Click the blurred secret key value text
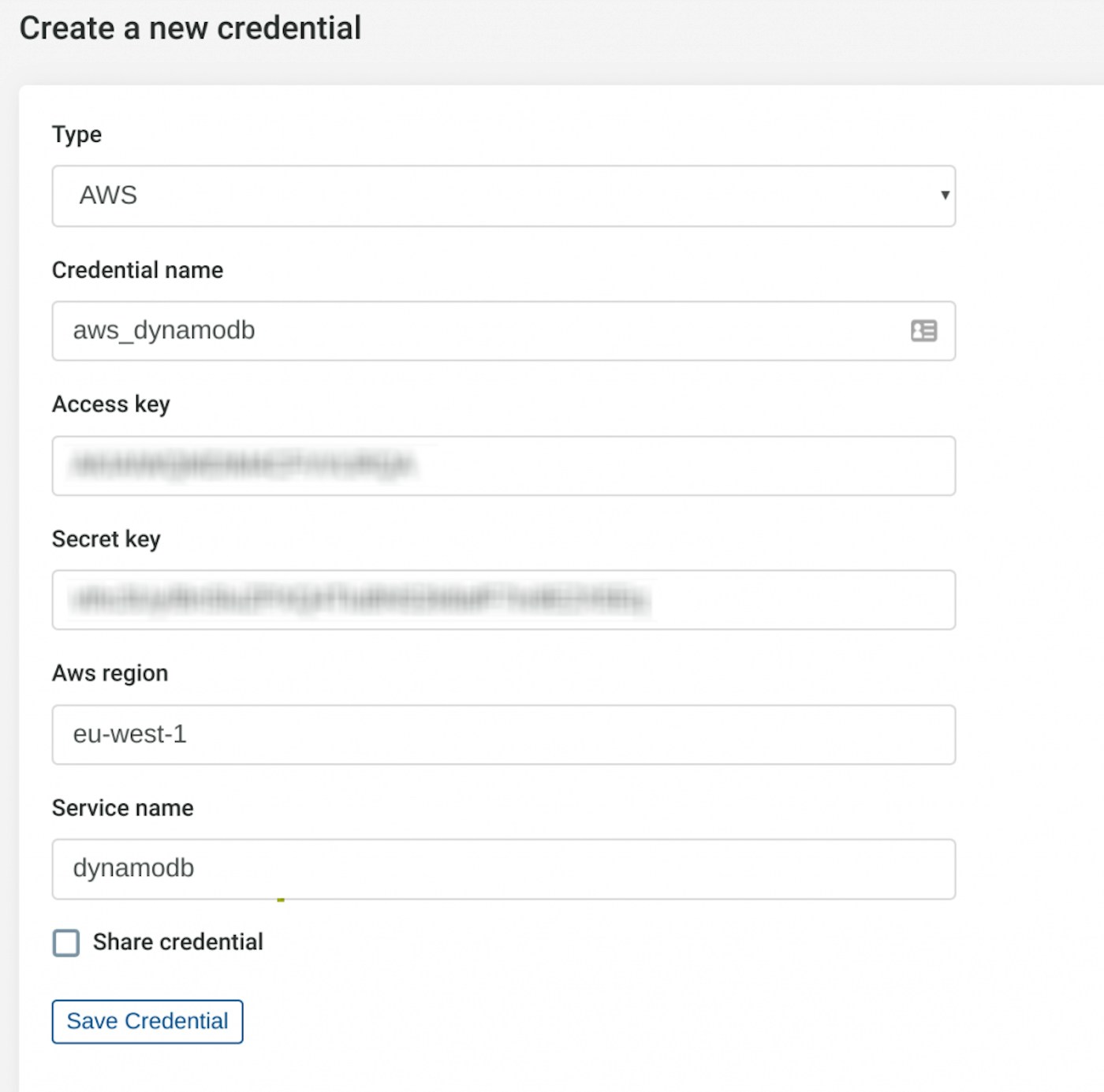1104x1092 pixels. 361,600
